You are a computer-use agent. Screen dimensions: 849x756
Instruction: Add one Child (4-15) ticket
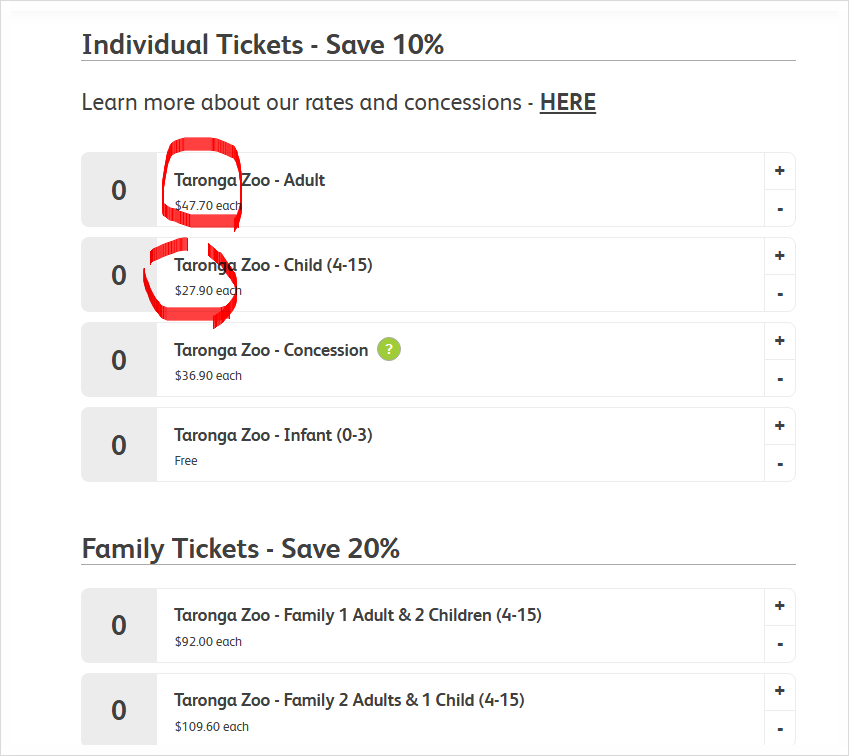[779, 256]
